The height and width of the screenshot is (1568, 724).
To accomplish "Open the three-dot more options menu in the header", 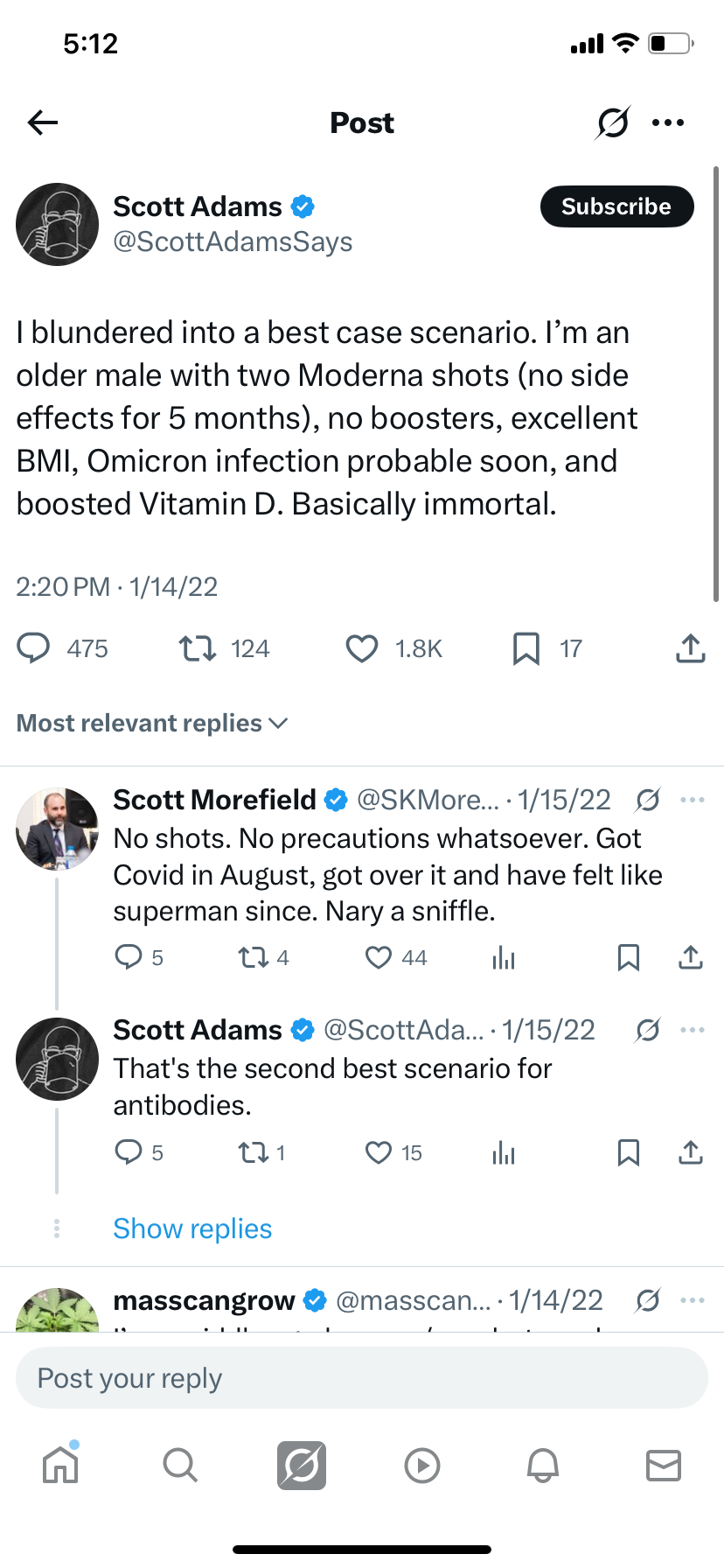I will tap(668, 122).
